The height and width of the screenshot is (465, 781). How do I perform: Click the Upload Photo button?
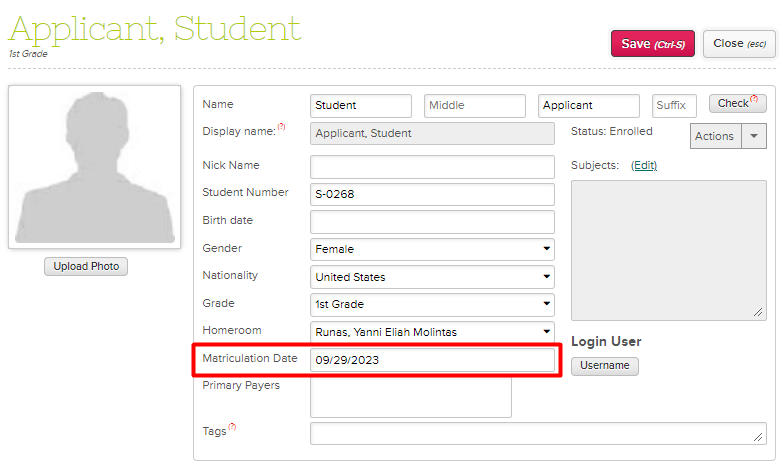[x=86, y=266]
